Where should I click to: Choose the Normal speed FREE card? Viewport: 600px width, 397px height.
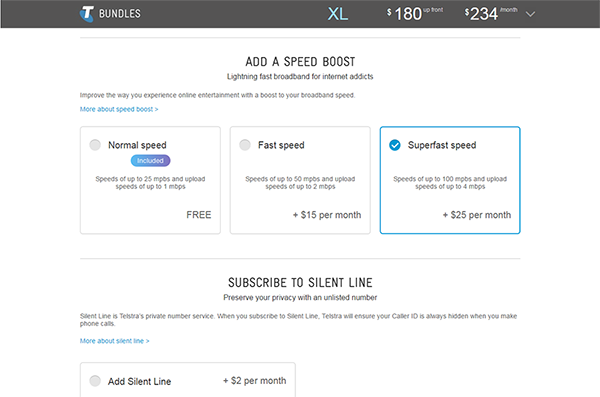[150, 180]
